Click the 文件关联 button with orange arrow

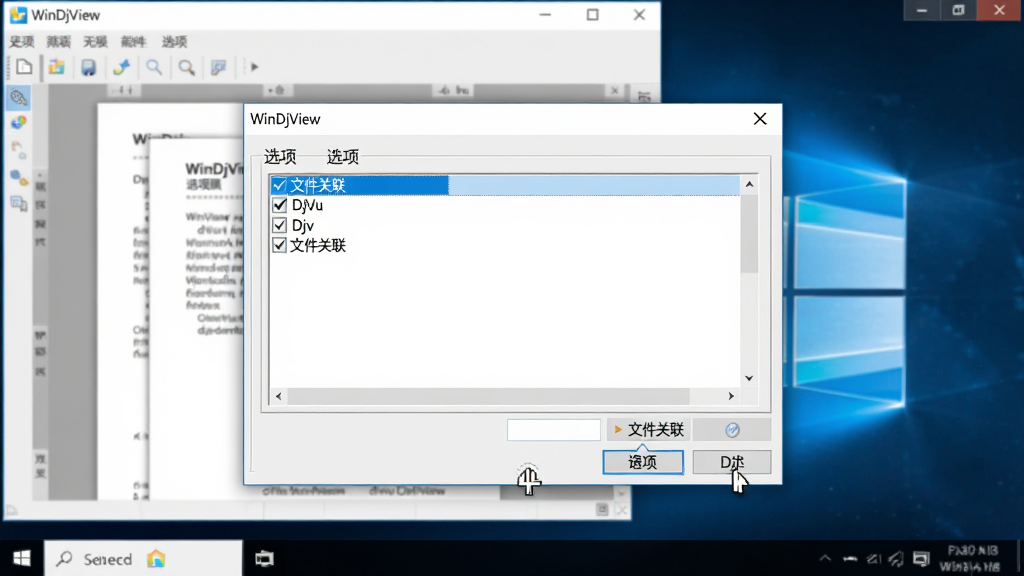pos(648,430)
